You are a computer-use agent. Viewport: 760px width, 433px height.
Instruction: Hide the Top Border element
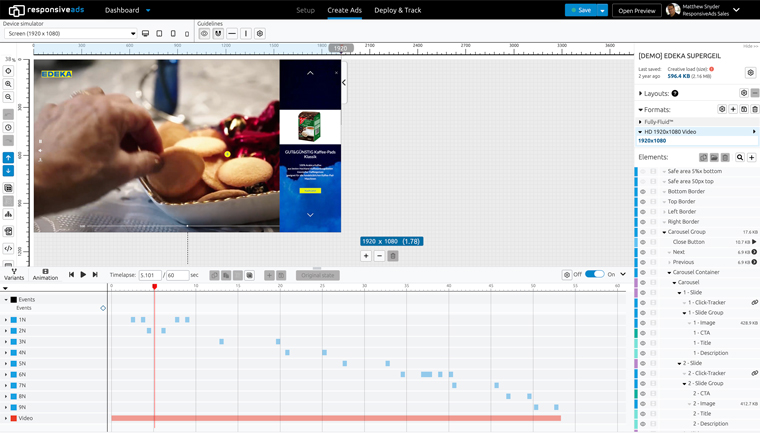(x=643, y=202)
